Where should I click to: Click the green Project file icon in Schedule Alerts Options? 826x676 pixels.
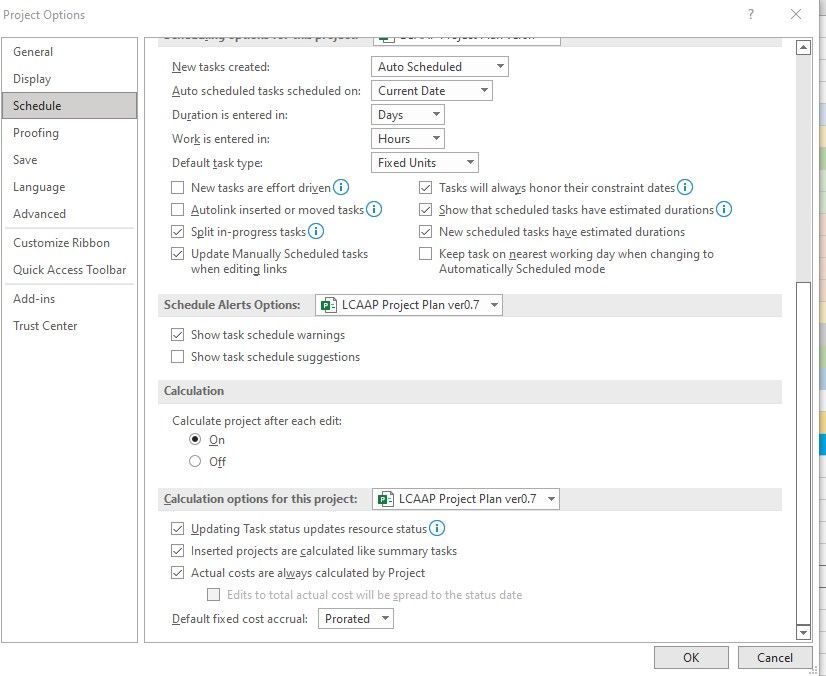(328, 304)
